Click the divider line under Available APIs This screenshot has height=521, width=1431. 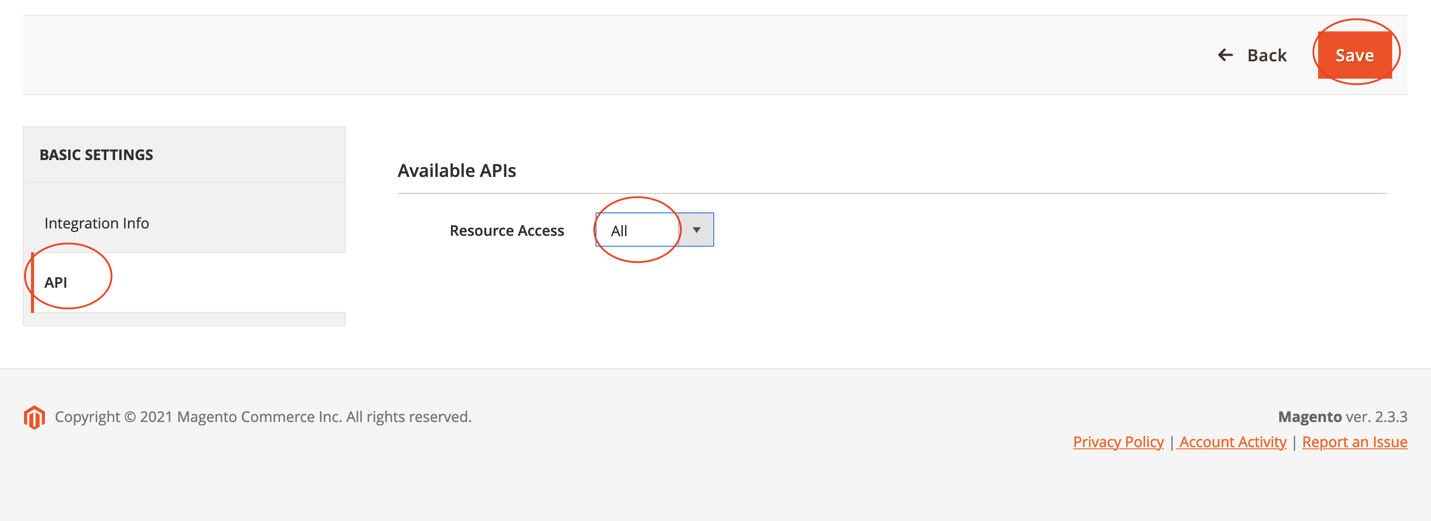[891, 193]
